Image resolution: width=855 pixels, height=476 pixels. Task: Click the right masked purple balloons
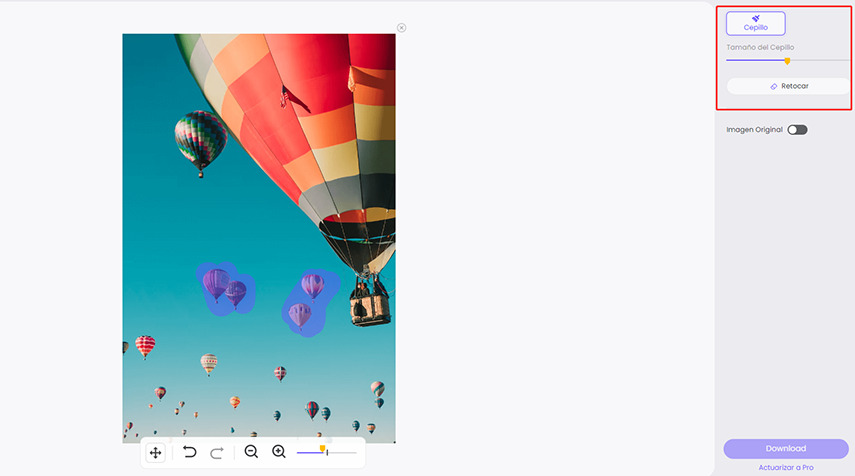tap(306, 300)
